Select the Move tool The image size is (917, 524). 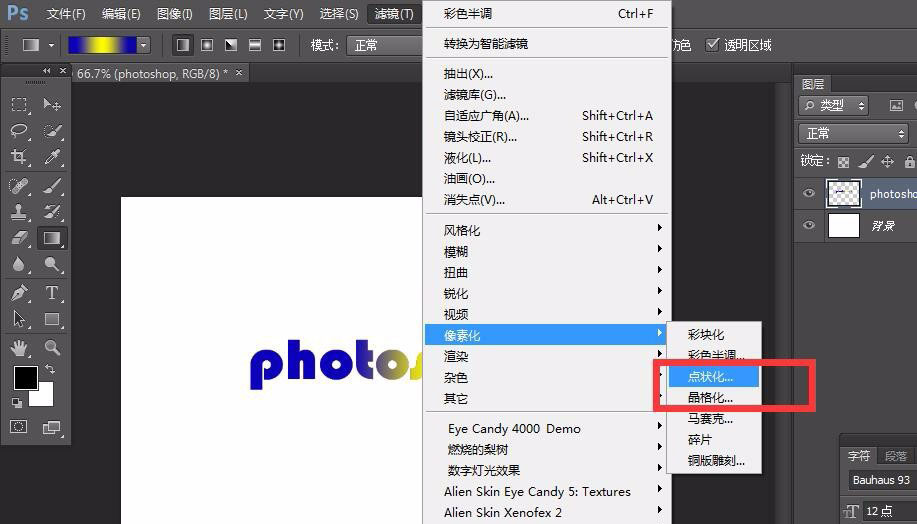(x=52, y=105)
